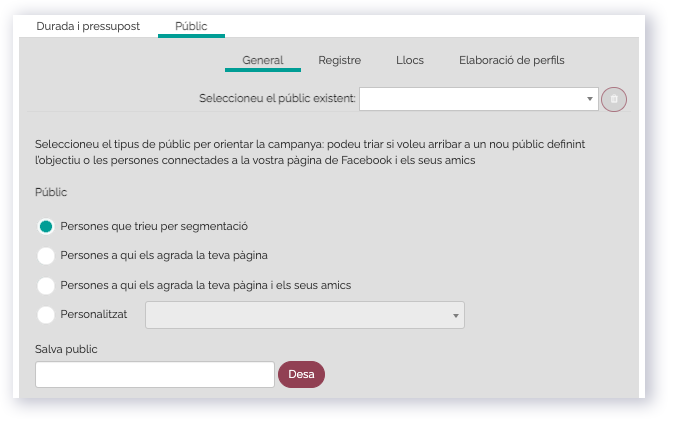Select radio for page fans i els seus amics
Image resolution: width=674 pixels, height=425 pixels.
tap(46, 285)
